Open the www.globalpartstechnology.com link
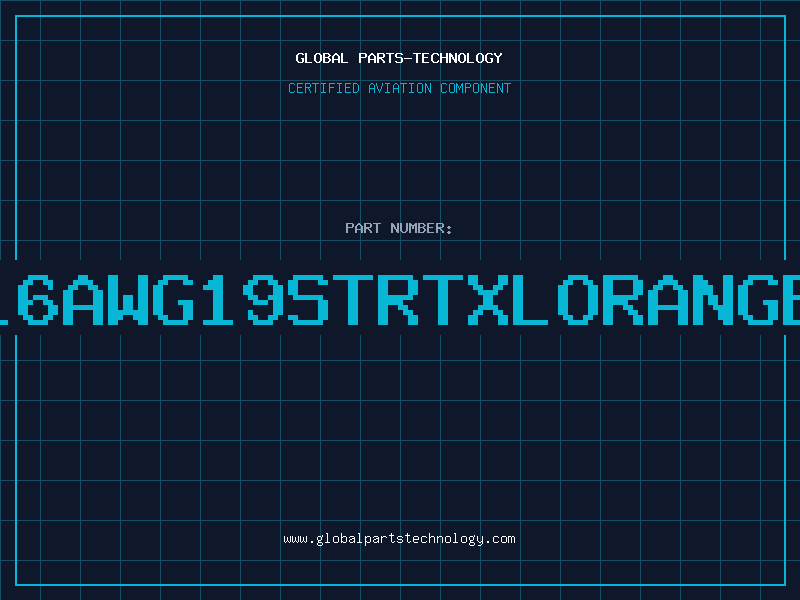 [x=399, y=539]
